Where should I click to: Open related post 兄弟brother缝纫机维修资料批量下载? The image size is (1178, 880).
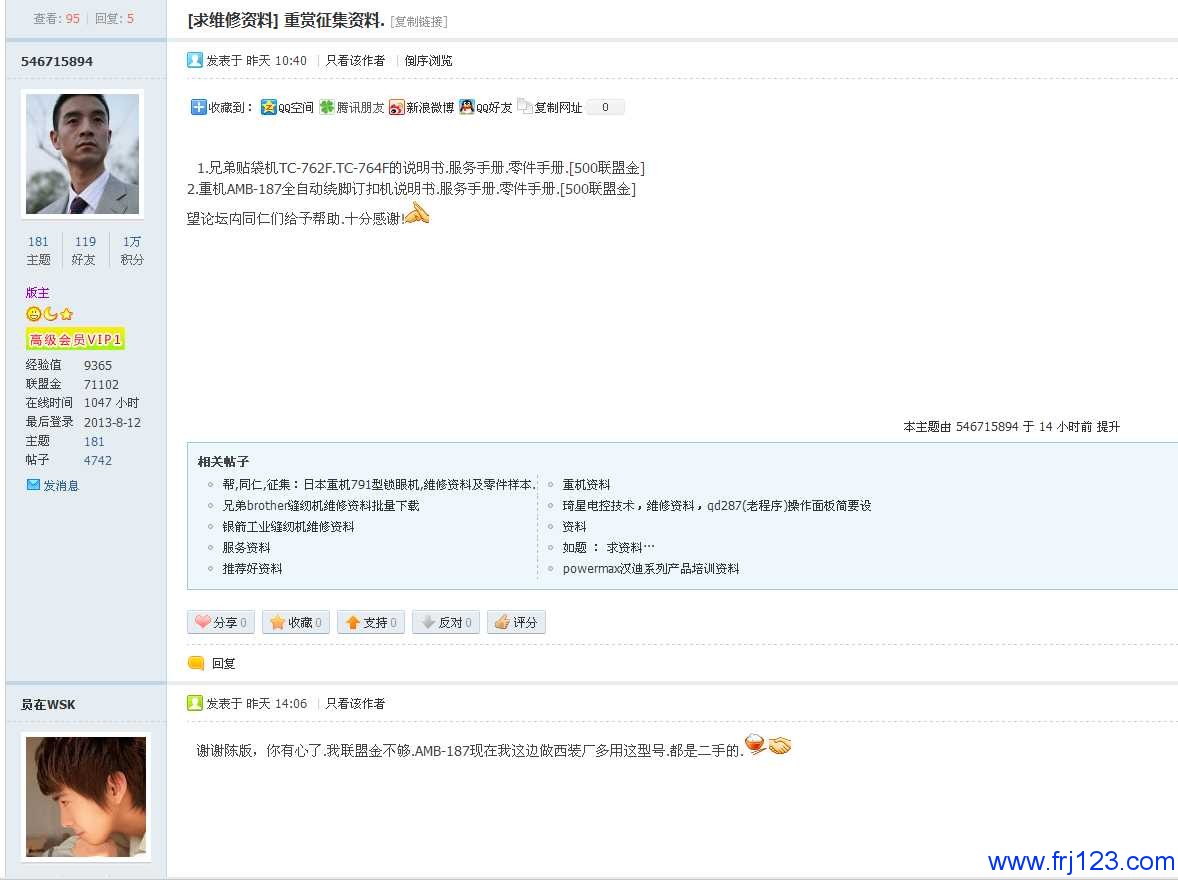(x=320, y=506)
